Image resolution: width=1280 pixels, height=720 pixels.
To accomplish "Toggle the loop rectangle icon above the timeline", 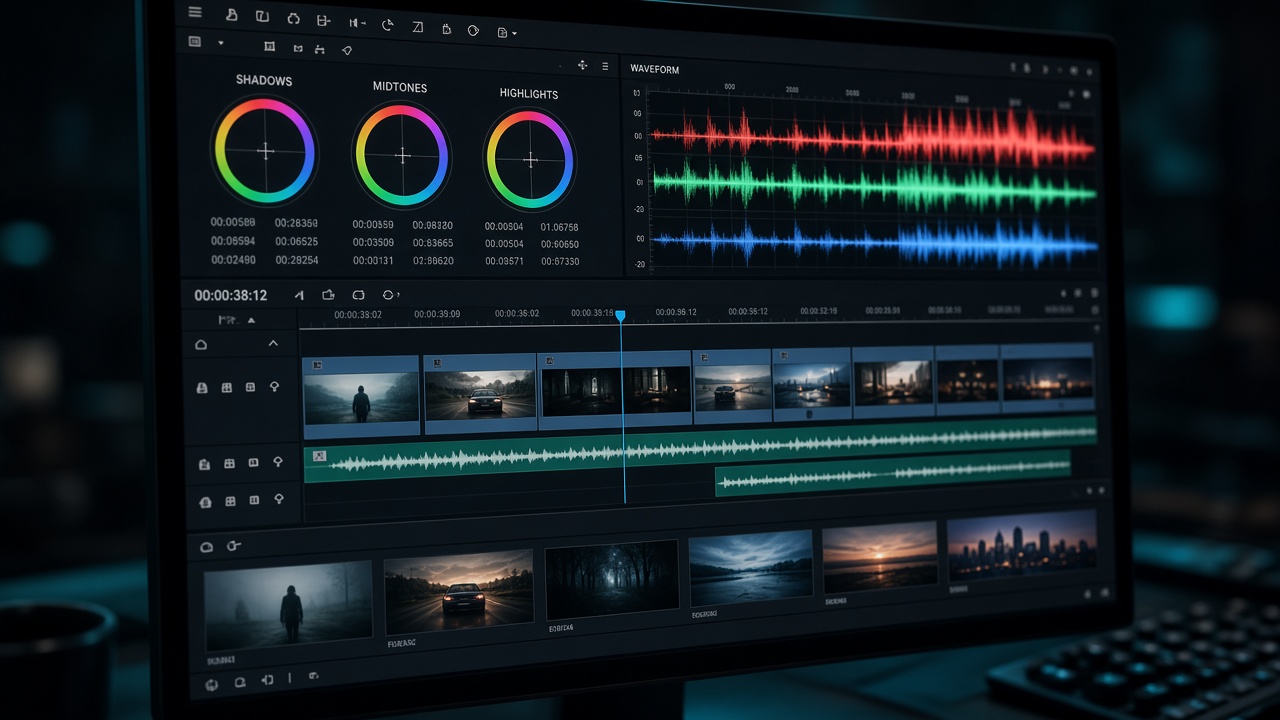I will click(x=358, y=295).
